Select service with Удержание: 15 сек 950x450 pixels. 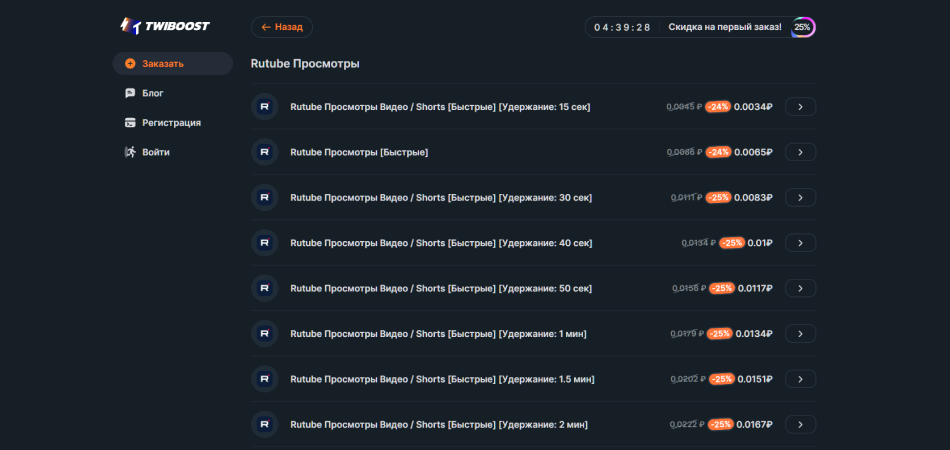point(440,107)
